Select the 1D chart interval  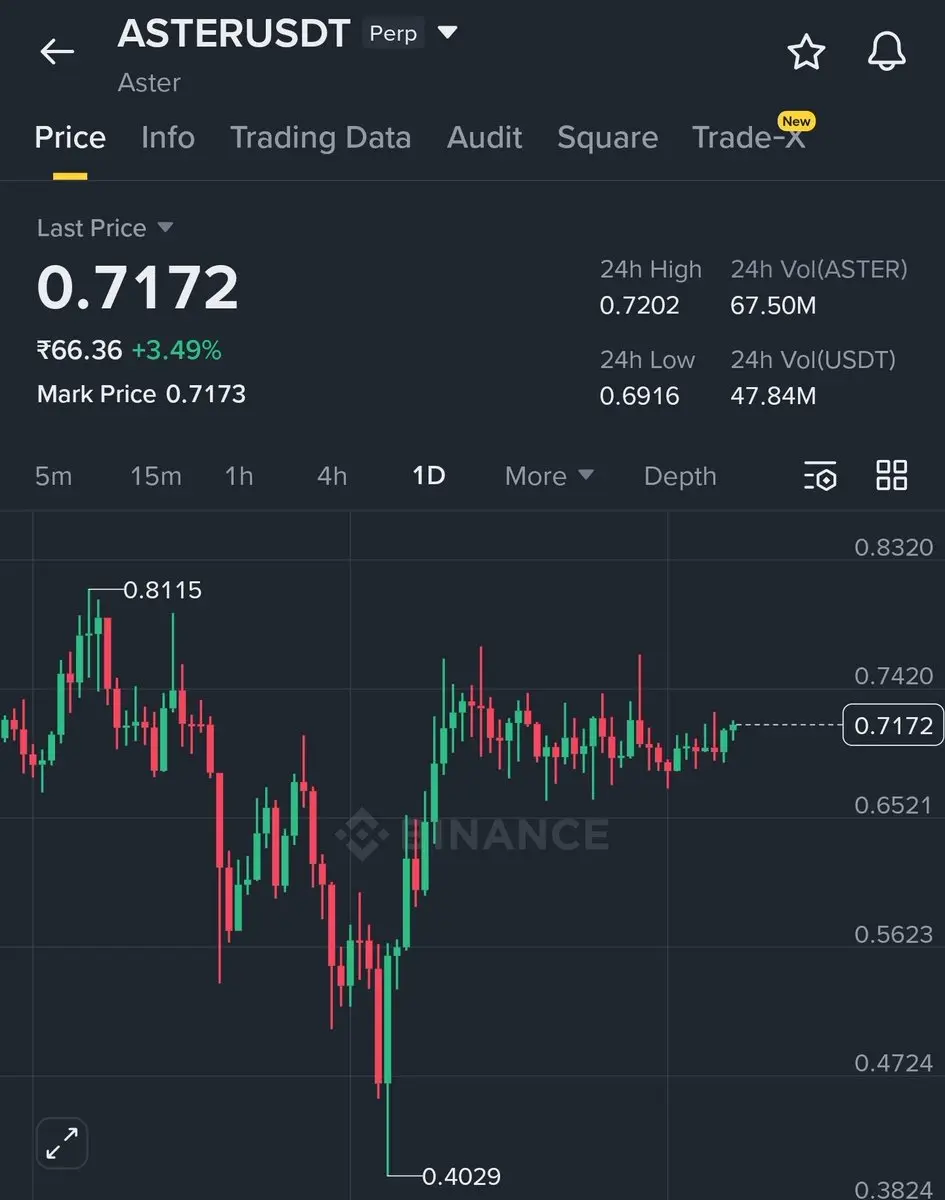click(x=429, y=476)
